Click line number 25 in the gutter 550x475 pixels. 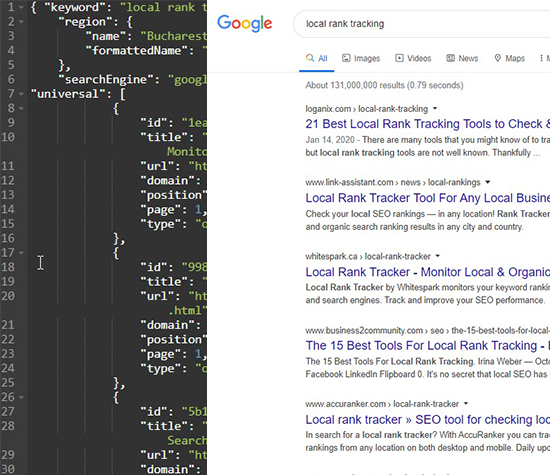(8, 383)
